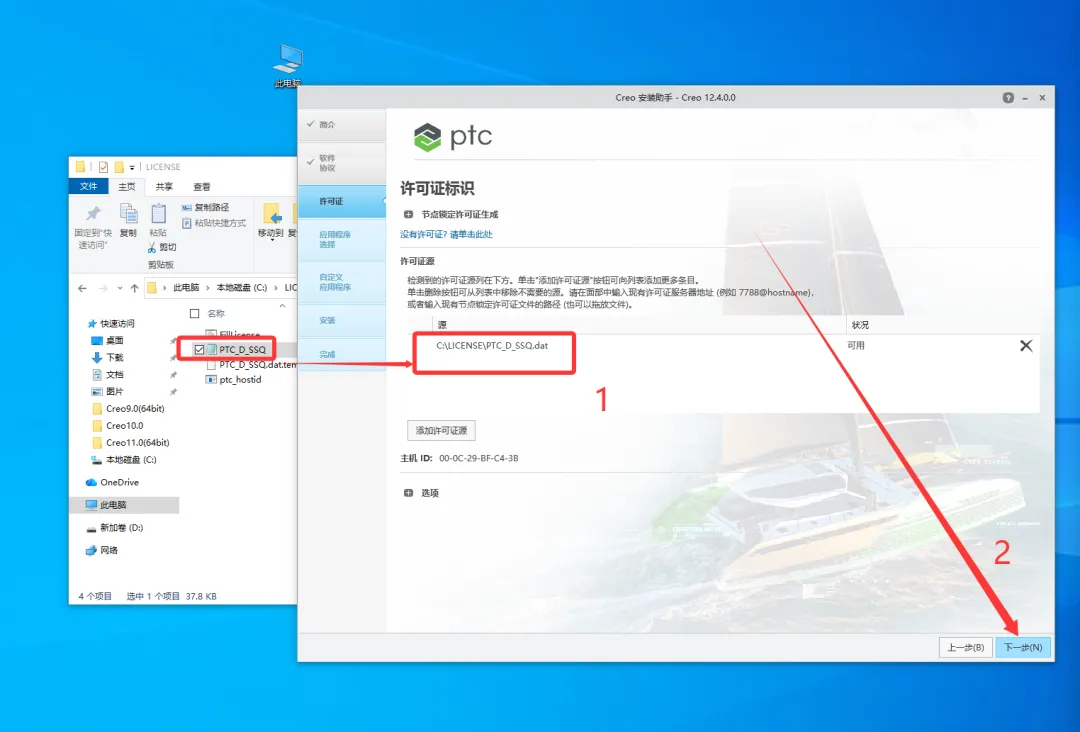Click 下一步(N) button
Screen dimensions: 1080x732
pyautogui.click(x=1023, y=647)
